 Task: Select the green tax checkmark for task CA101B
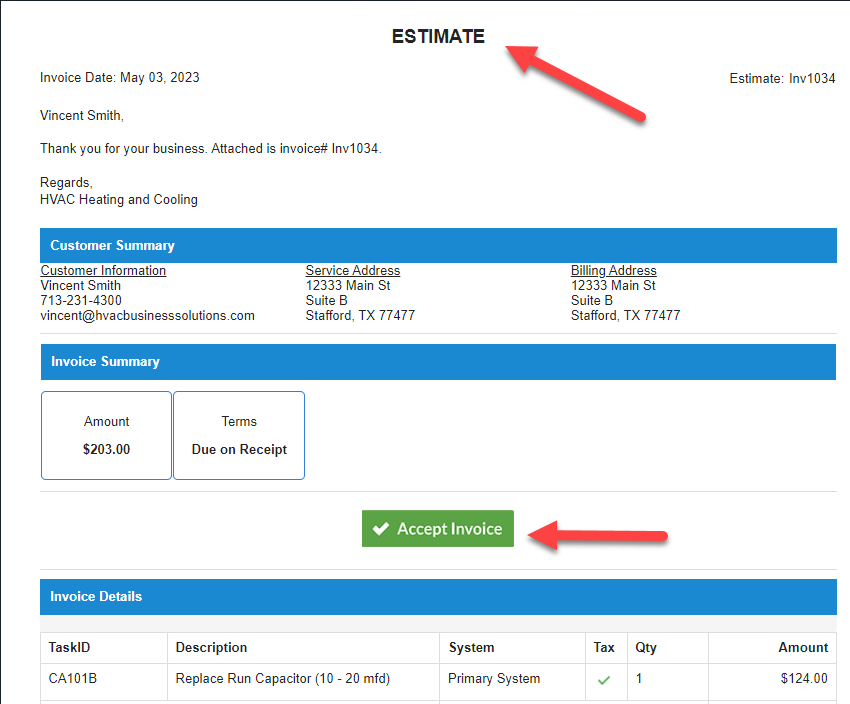pyautogui.click(x=604, y=678)
